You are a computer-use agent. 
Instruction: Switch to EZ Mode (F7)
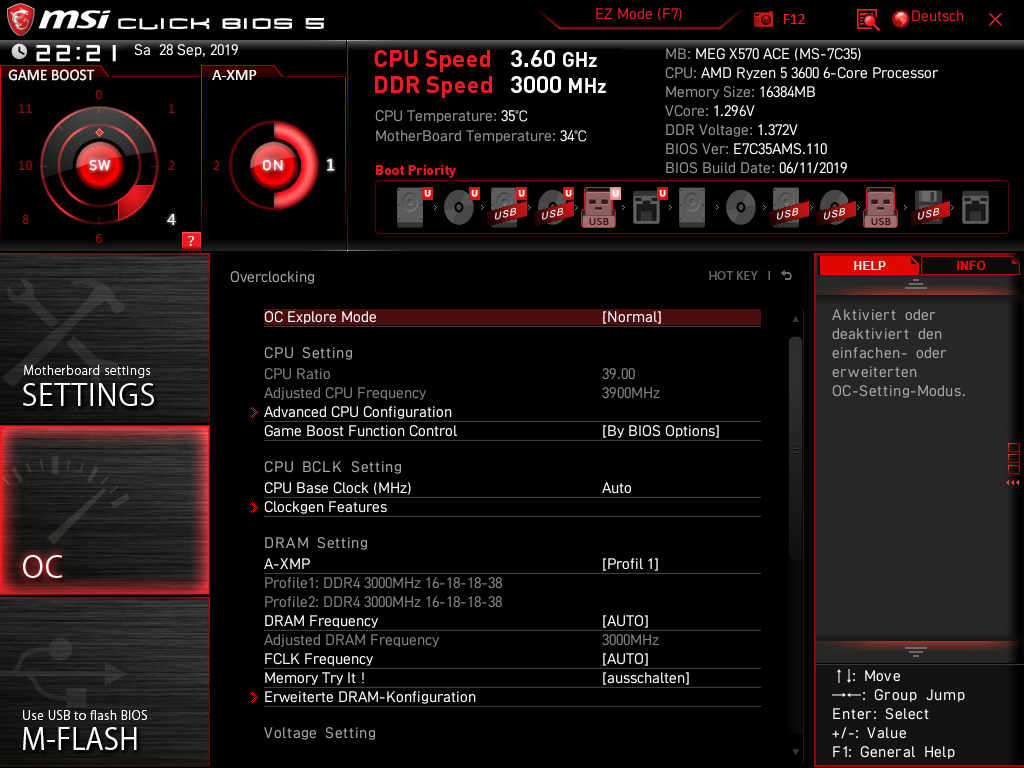point(638,14)
